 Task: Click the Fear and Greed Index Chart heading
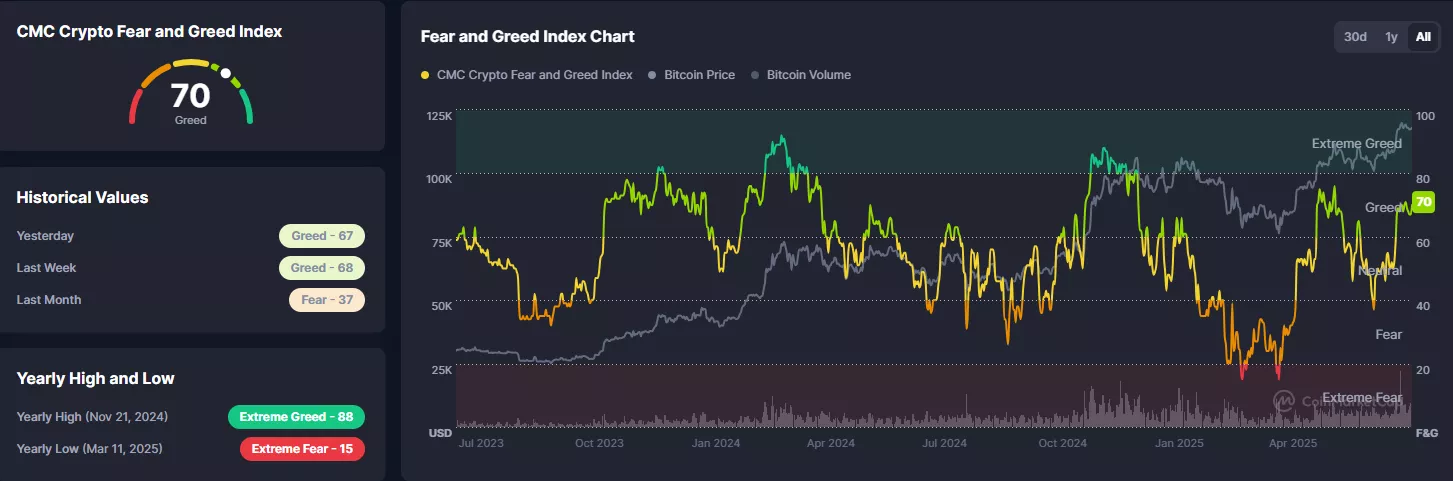click(x=528, y=37)
